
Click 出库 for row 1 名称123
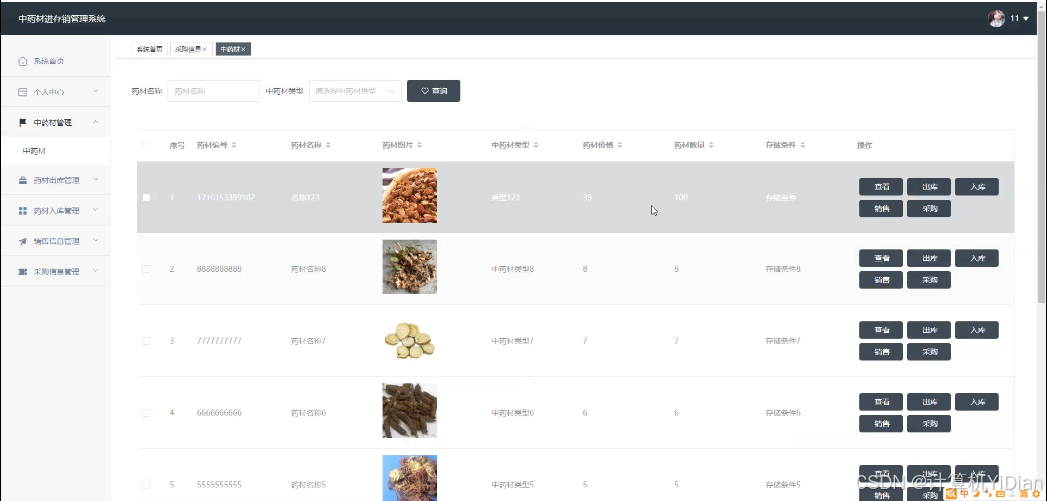(929, 187)
